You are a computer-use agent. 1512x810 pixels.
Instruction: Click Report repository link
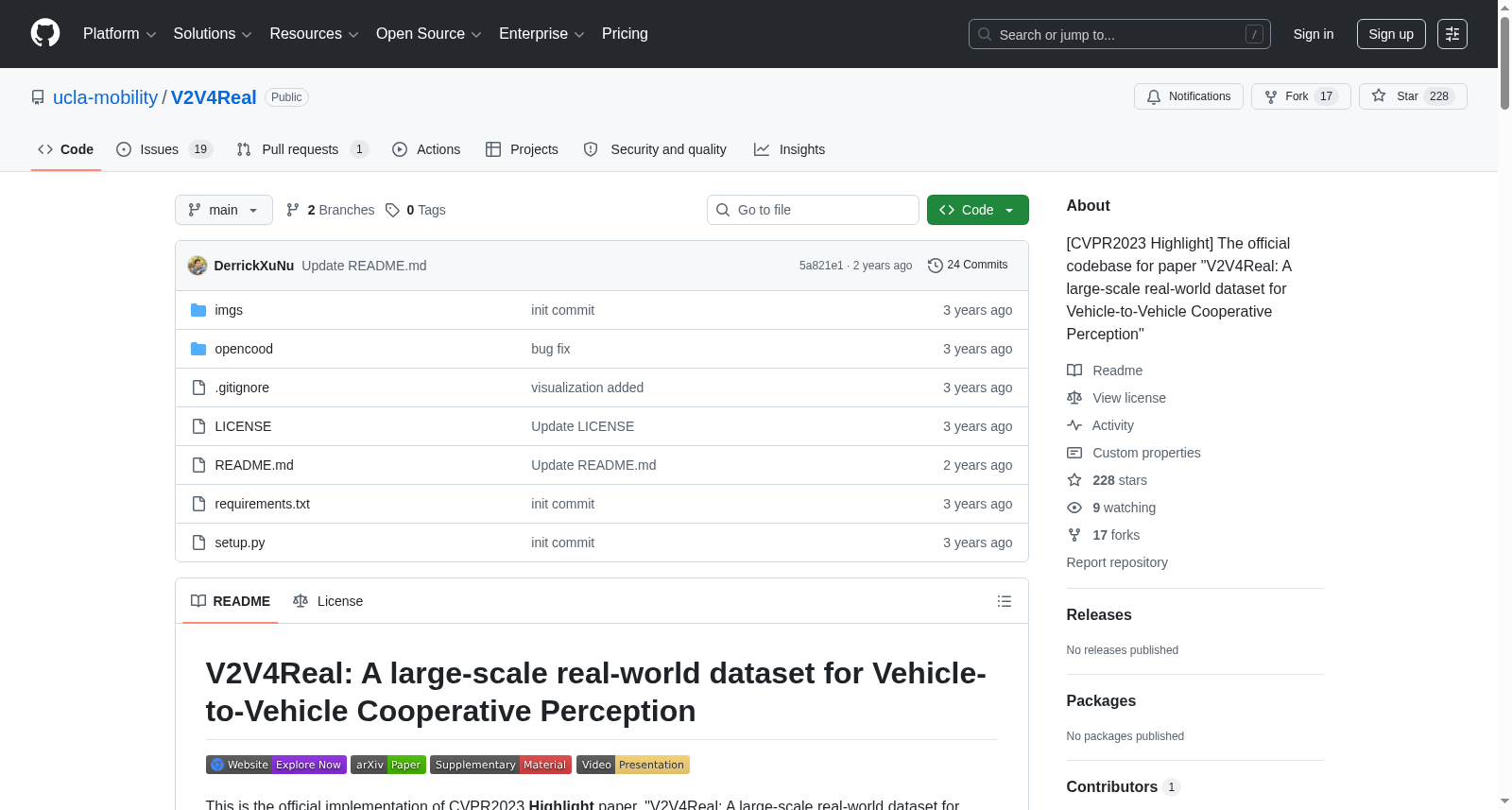coord(1117,562)
